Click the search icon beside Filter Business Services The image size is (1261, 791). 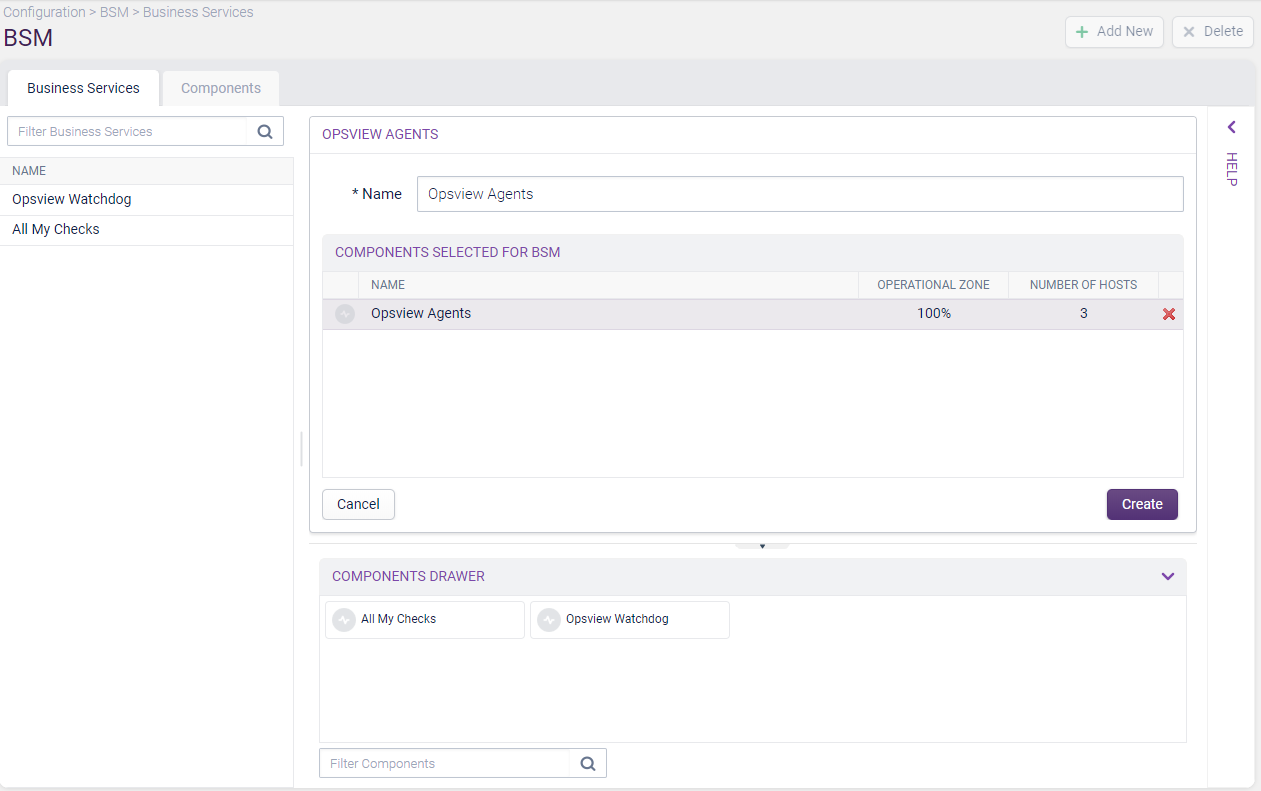pos(265,131)
